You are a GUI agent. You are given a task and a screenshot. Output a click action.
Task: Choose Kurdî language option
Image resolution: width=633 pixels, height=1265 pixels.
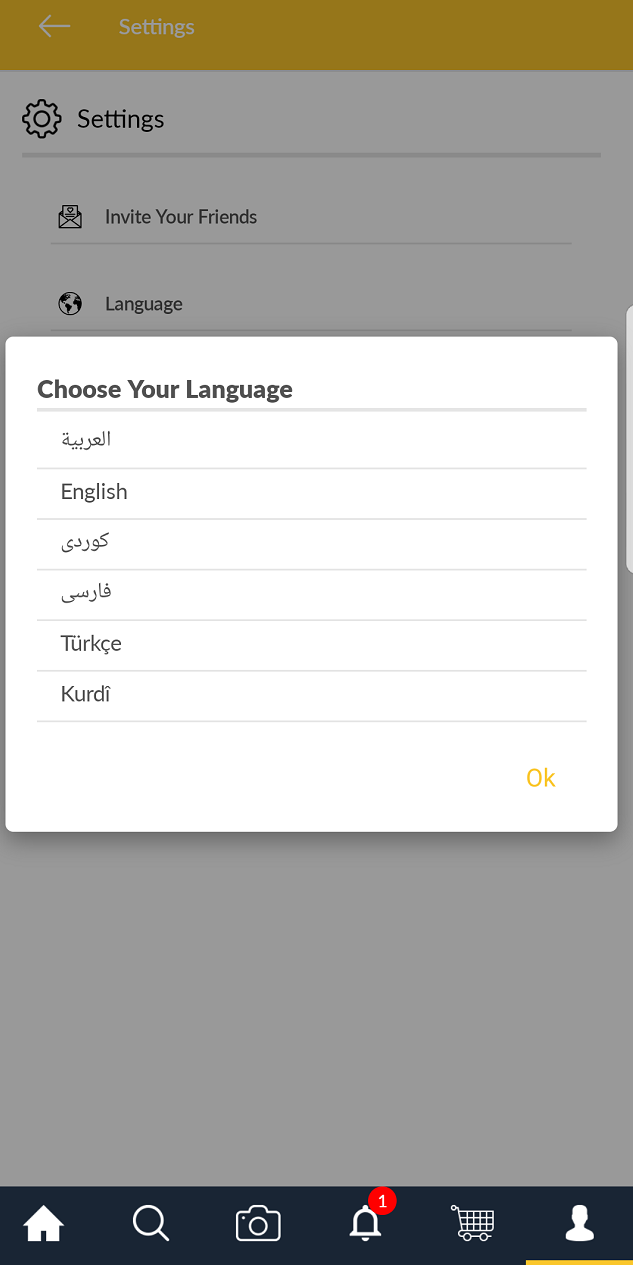tap(86, 694)
